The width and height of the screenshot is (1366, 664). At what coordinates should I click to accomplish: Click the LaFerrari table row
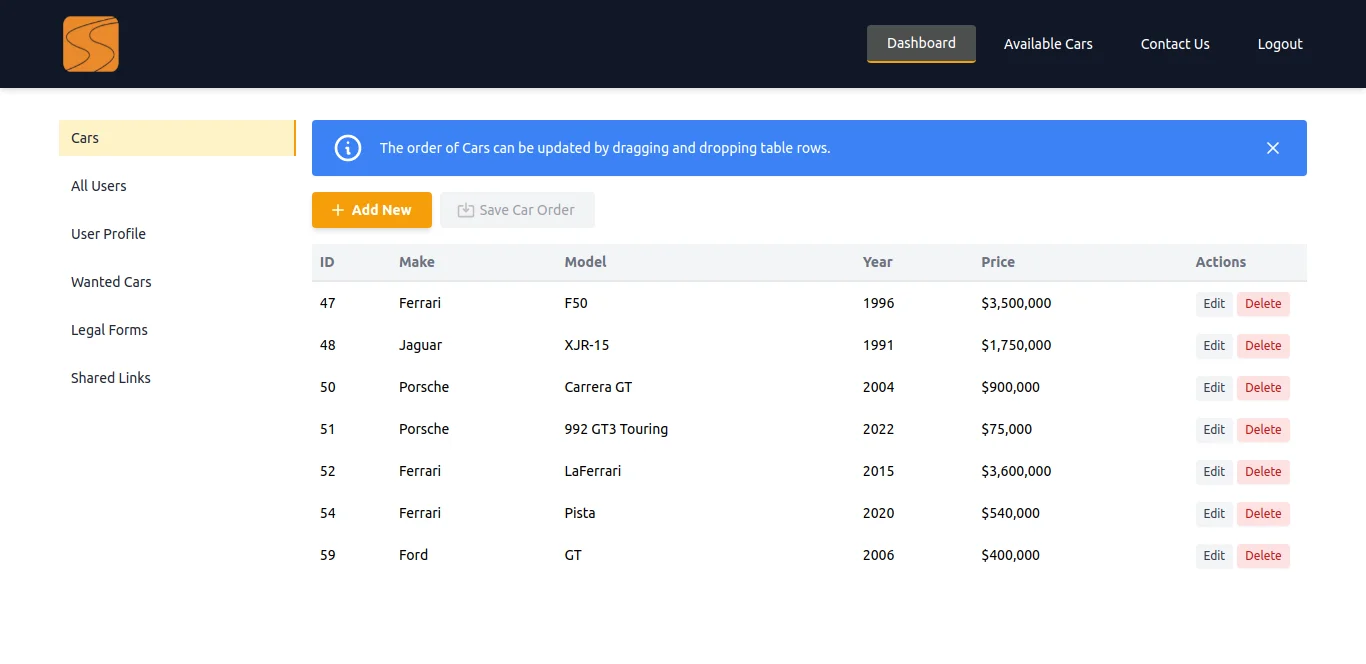[x=809, y=471]
